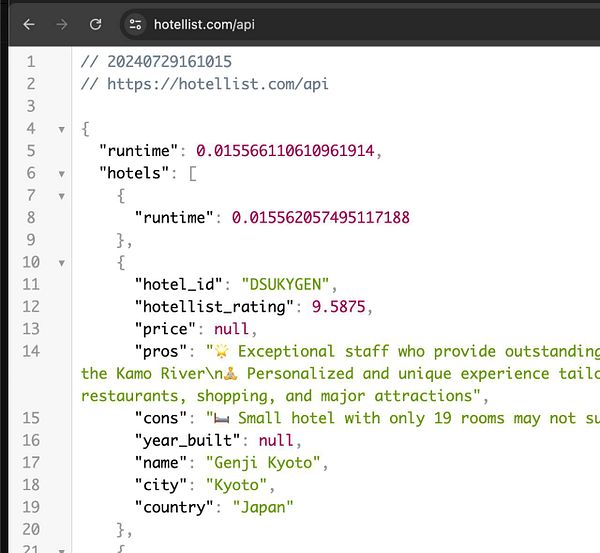Click the "Japan" country value
Screen dimensions: 600x553
262,506
